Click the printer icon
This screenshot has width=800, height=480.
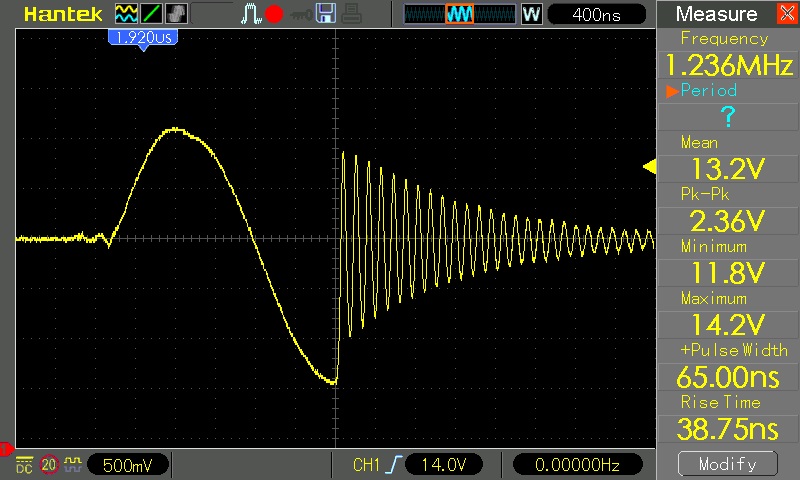coord(350,14)
